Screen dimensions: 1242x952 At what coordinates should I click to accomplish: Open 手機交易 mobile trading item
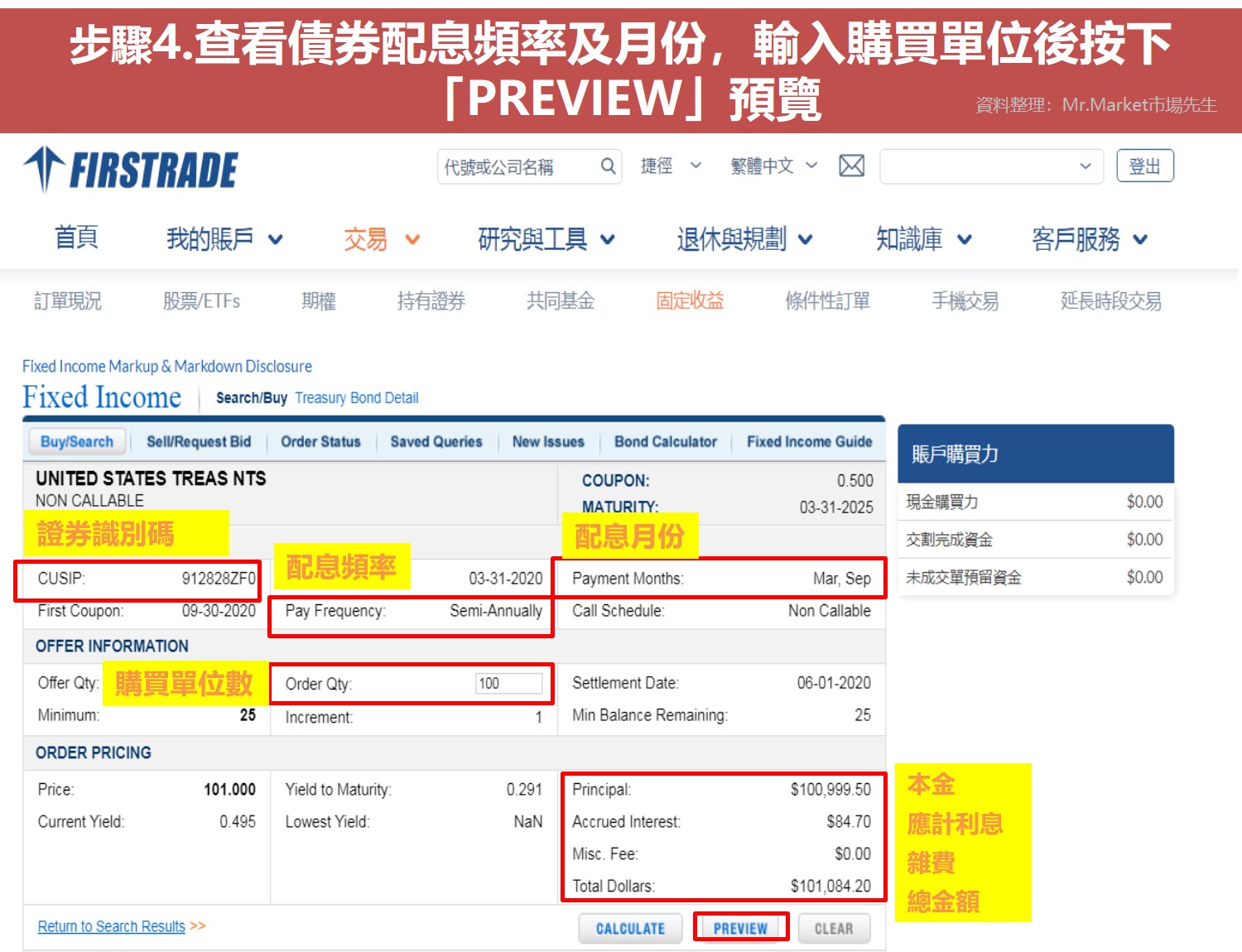[965, 301]
